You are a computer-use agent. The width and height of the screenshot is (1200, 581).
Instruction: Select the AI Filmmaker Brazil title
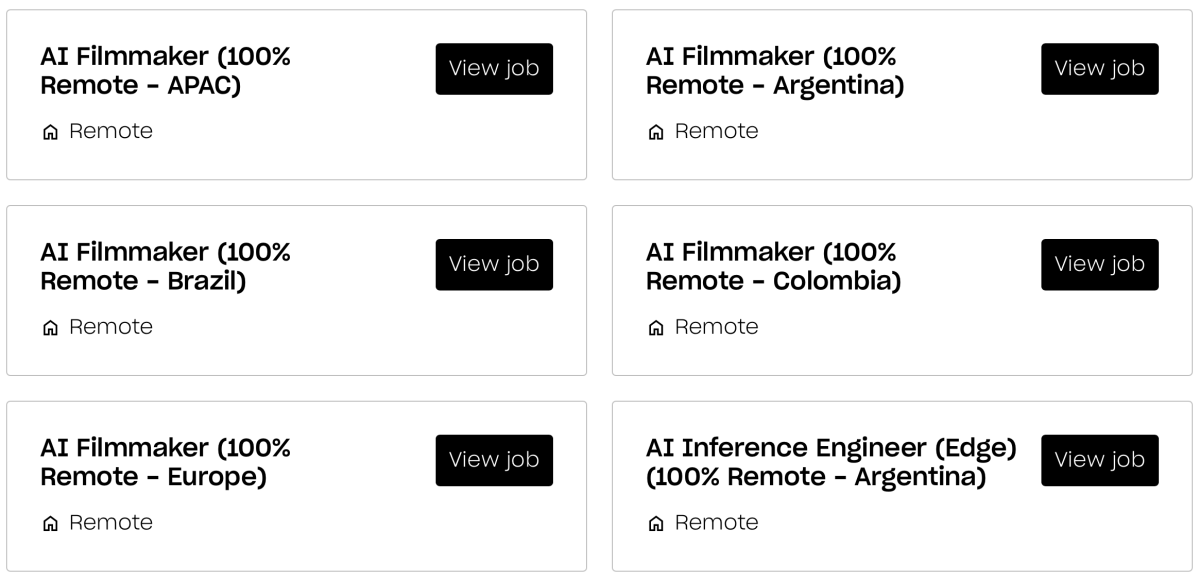165,267
